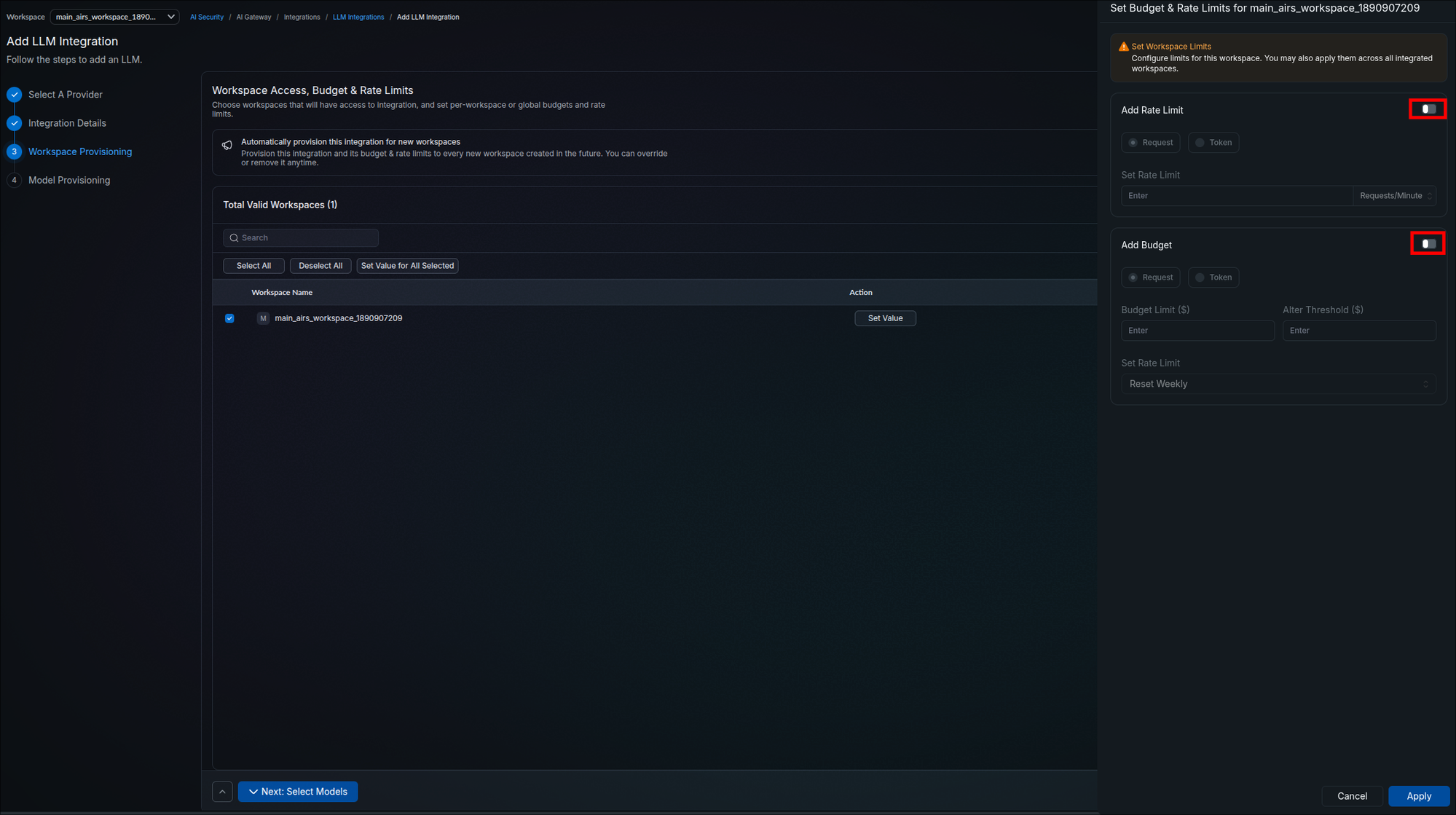This screenshot has width=1456, height=815.
Task: Focus the Set Rate Limit Enter field
Action: tap(1237, 196)
